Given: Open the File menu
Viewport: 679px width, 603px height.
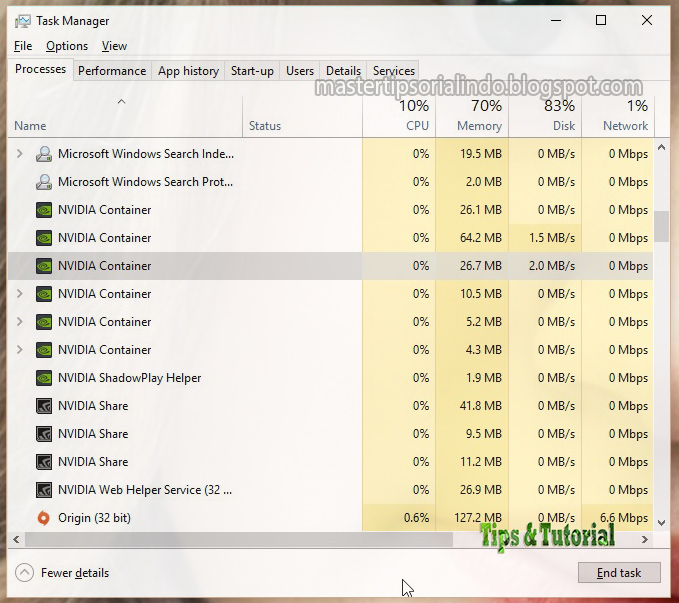Looking at the screenshot, I should (23, 46).
